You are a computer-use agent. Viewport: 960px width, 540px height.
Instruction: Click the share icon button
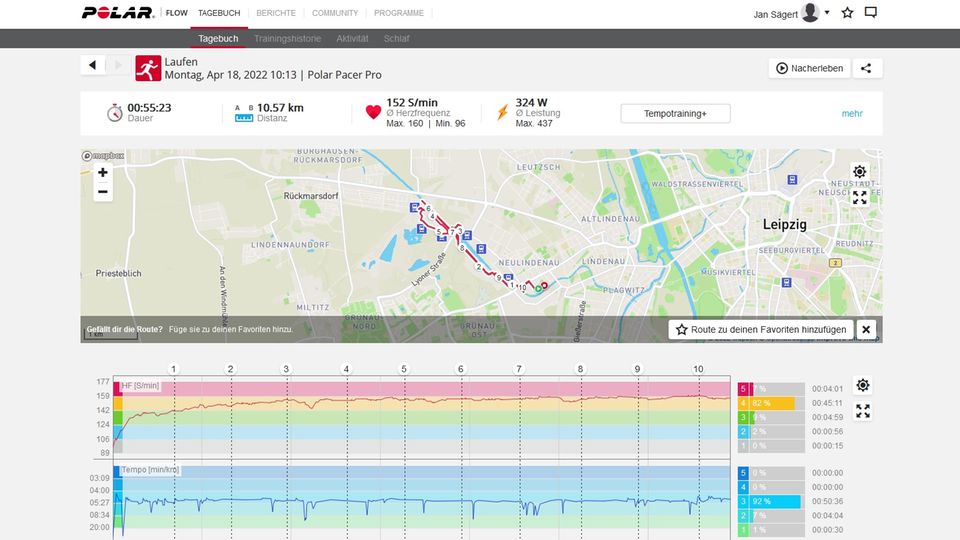pos(866,68)
